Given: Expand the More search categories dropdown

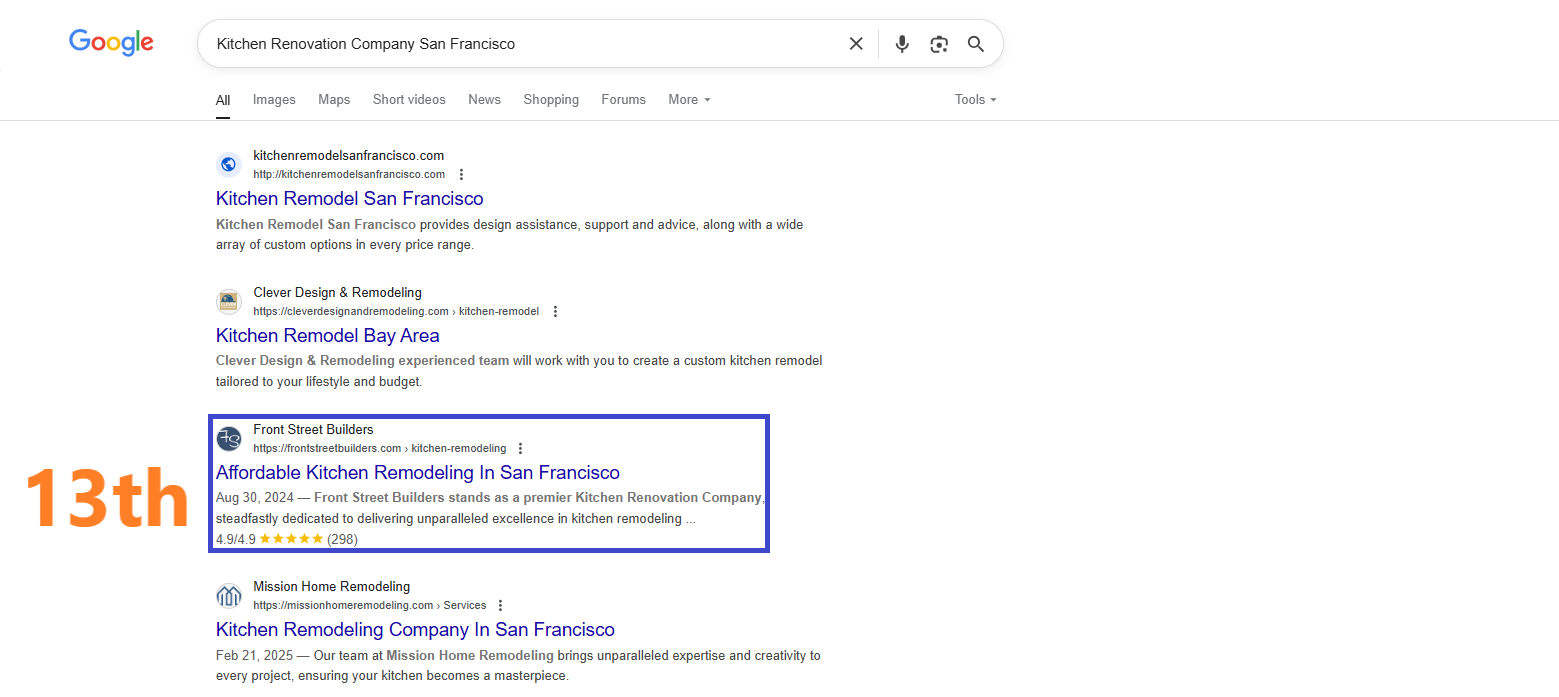Looking at the screenshot, I should click(689, 99).
